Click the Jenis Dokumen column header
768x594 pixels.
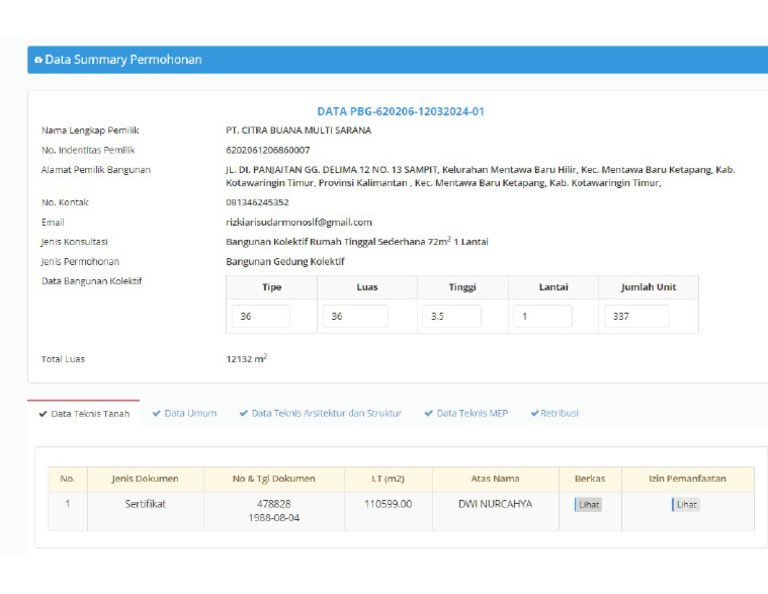tap(146, 478)
